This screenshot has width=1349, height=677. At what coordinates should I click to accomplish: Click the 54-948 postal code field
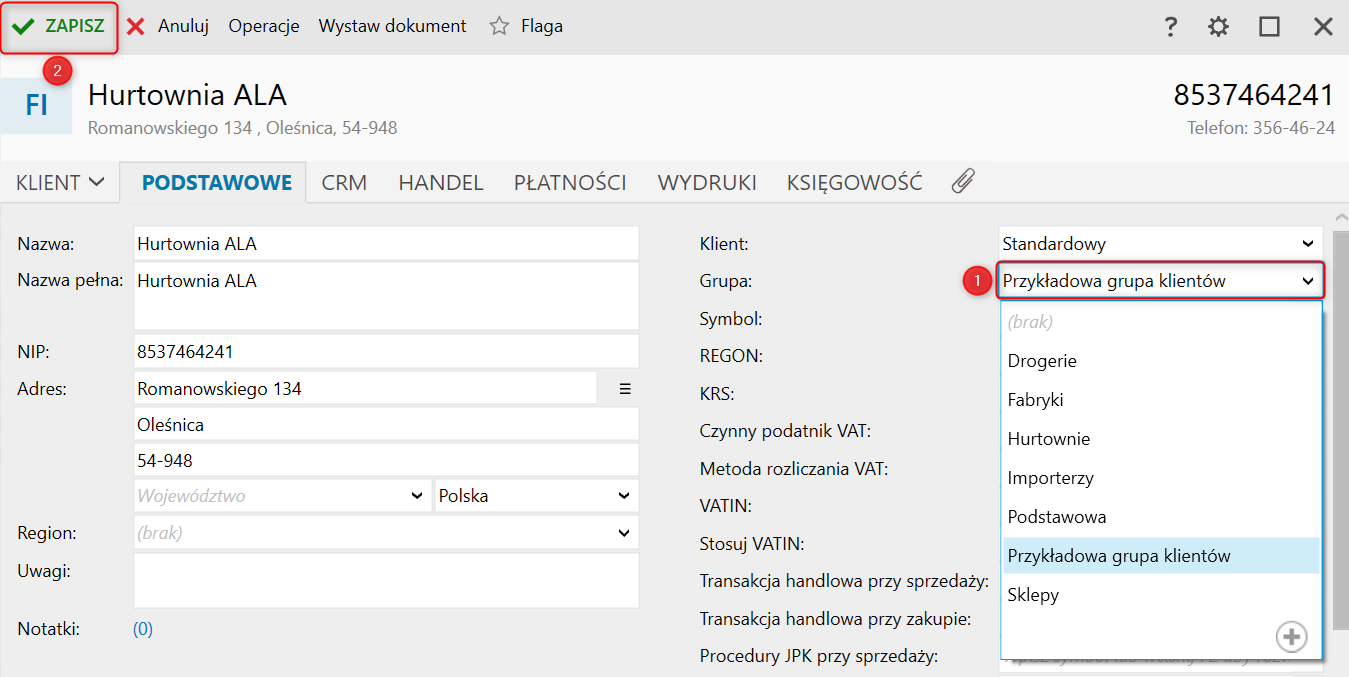[386, 460]
